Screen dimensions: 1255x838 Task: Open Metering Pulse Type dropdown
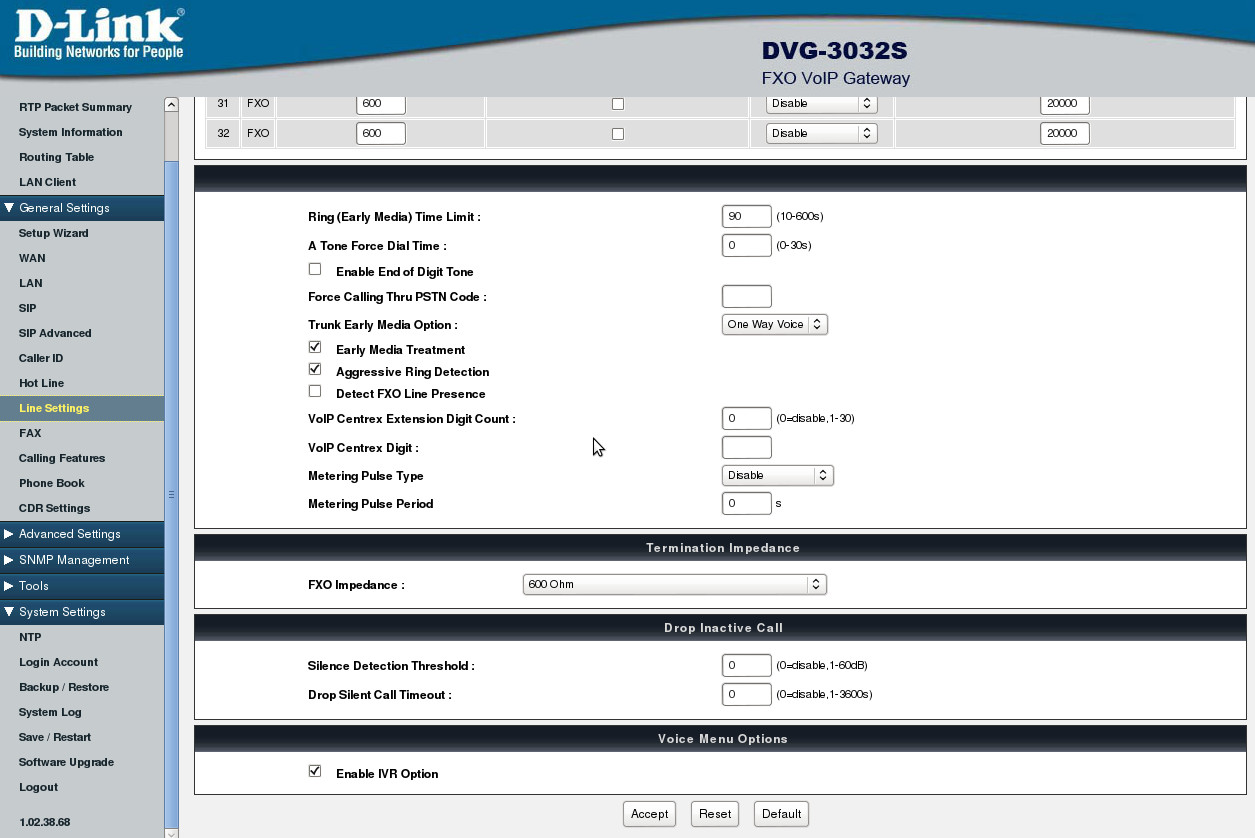777,476
